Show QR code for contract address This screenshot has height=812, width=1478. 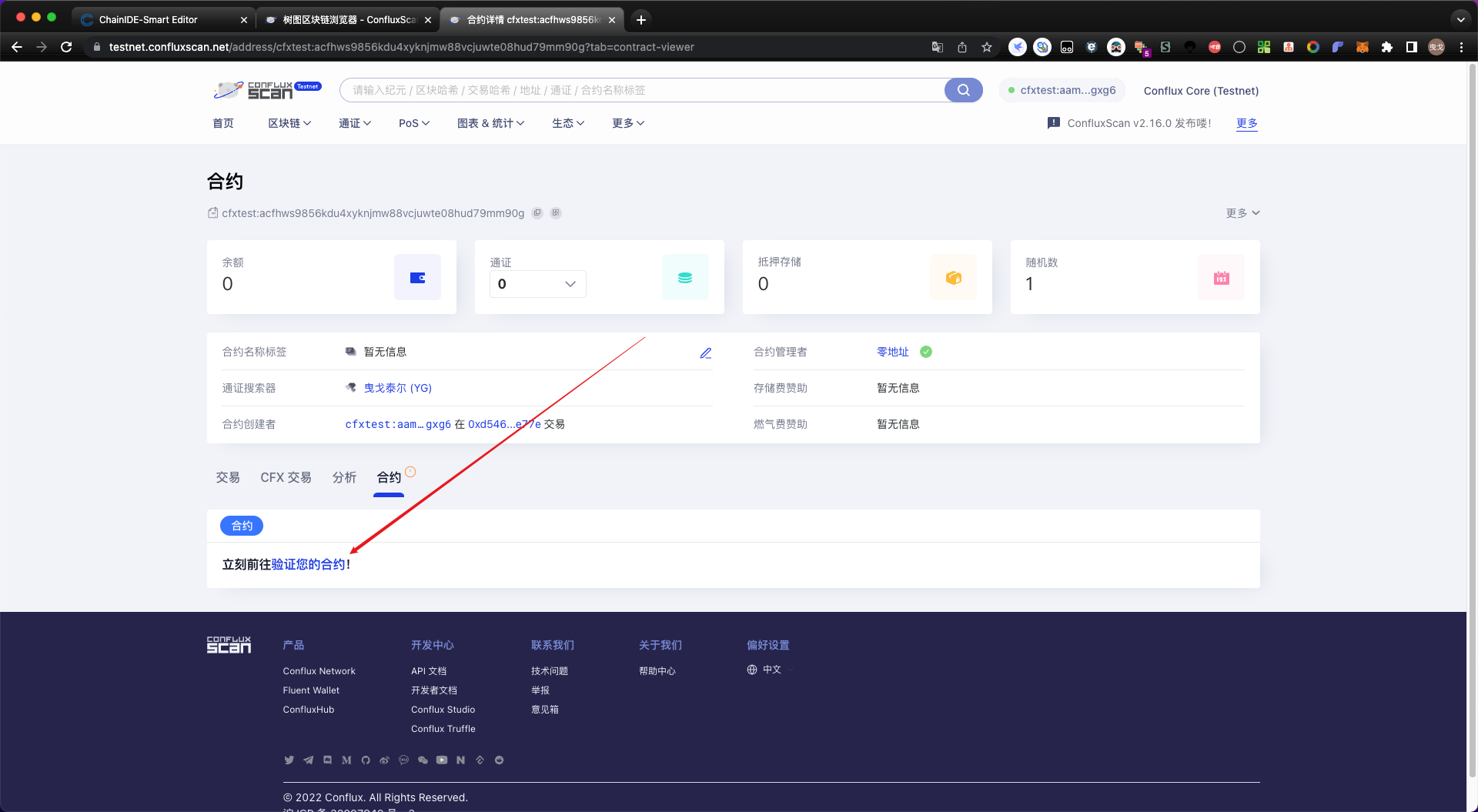[x=556, y=213]
